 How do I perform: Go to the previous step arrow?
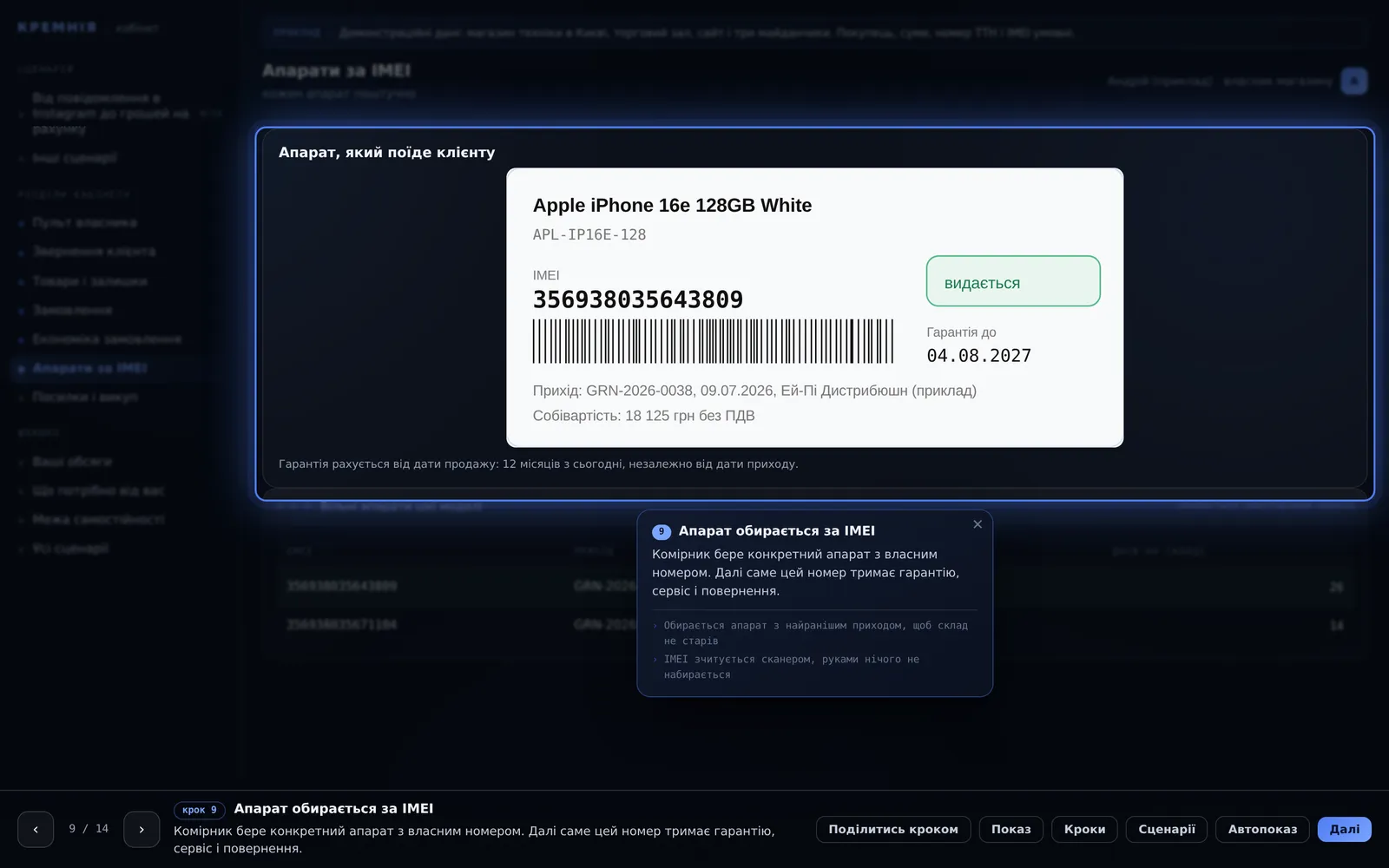coord(36,829)
